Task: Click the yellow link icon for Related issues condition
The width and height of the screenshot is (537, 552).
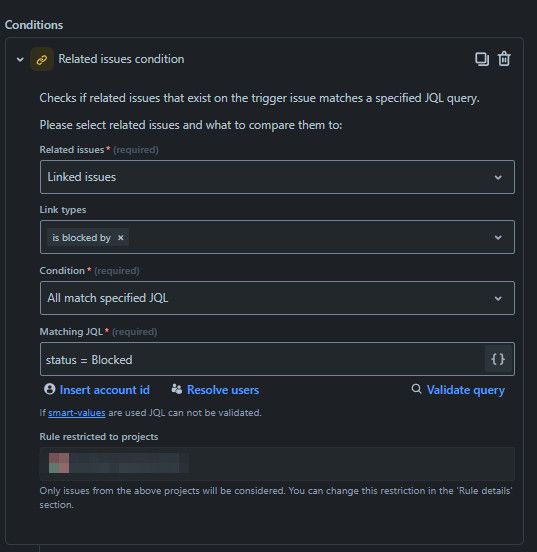Action: pos(42,59)
